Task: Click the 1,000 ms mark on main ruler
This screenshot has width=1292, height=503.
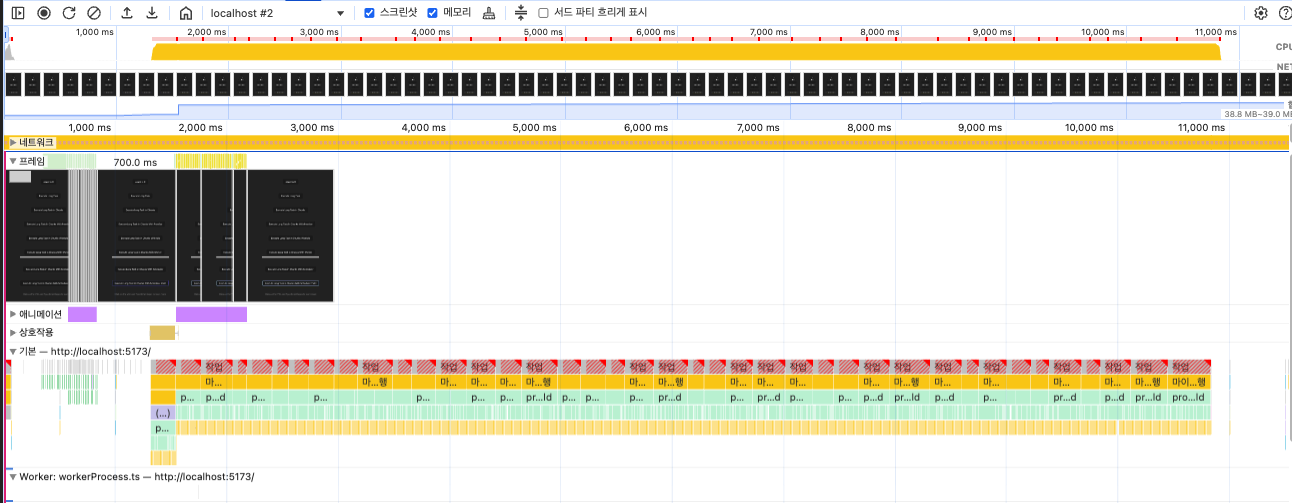Action: 90,128
